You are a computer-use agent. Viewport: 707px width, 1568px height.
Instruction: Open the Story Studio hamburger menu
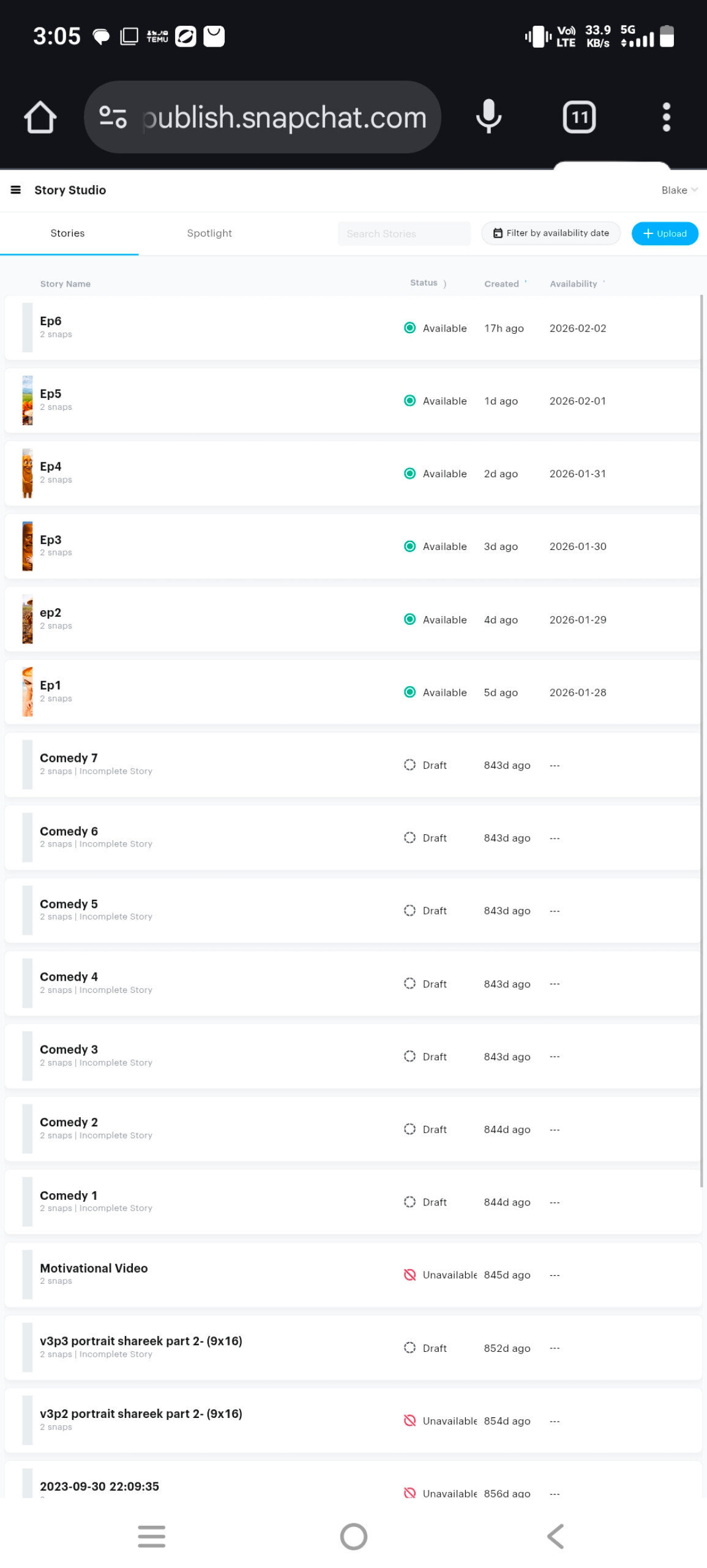pos(16,190)
